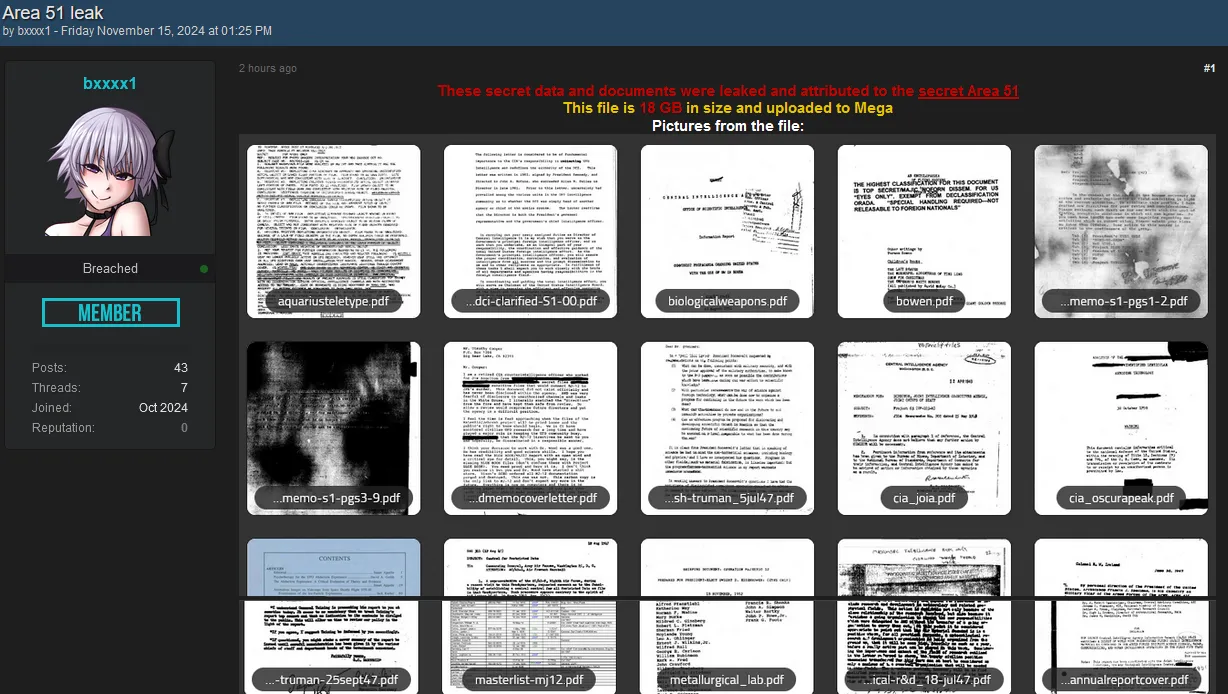Screen dimensions: 1228x694
Task: Open the biologicalweapons.pdf image
Action: coord(727,230)
